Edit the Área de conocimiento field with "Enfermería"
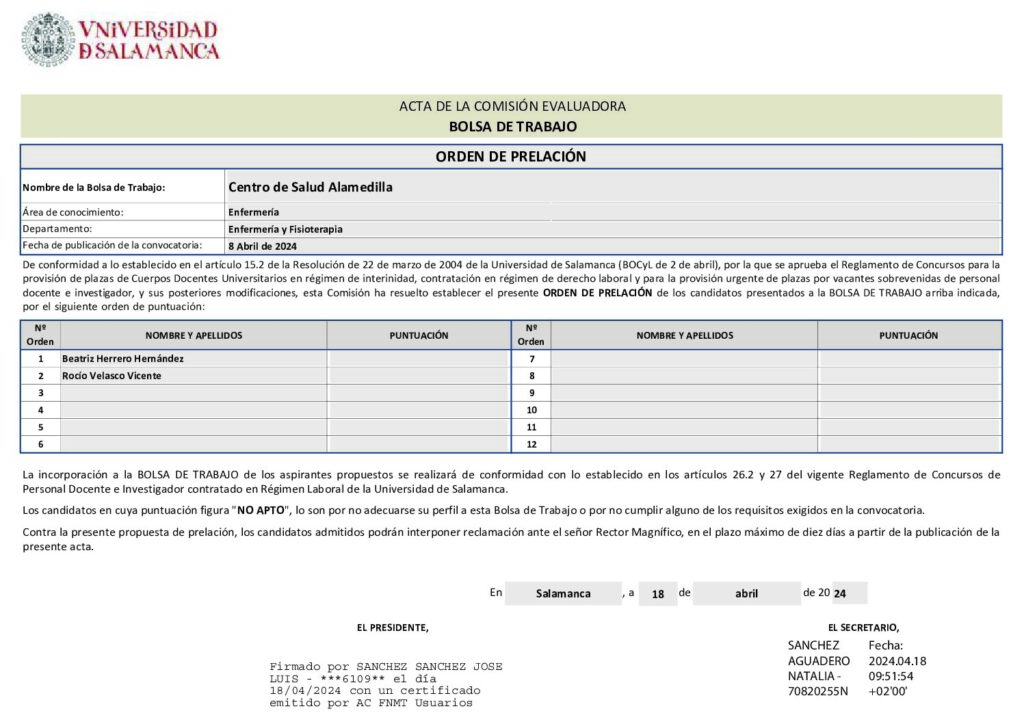This screenshot has width=1024, height=724. (613, 212)
